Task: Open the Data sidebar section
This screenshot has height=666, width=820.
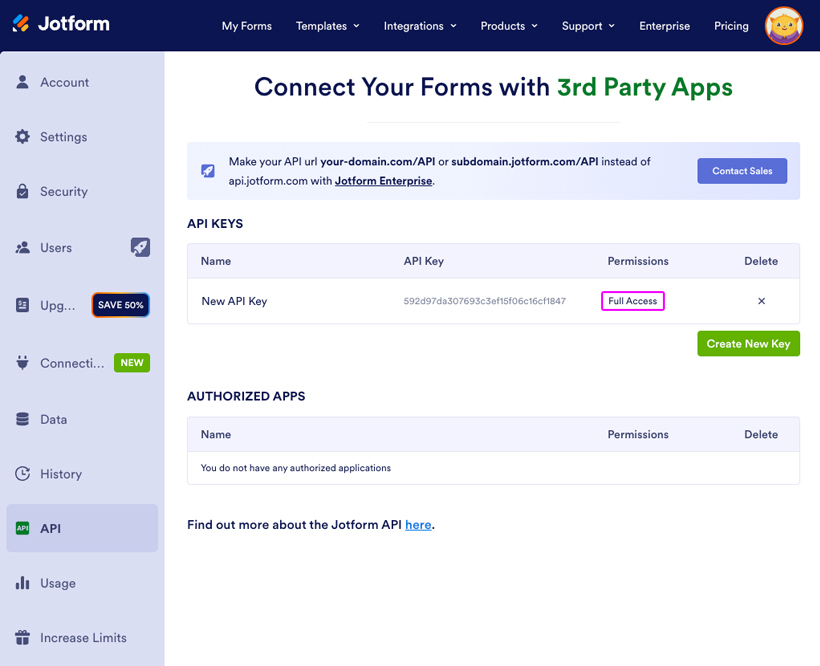Action: [x=82, y=419]
